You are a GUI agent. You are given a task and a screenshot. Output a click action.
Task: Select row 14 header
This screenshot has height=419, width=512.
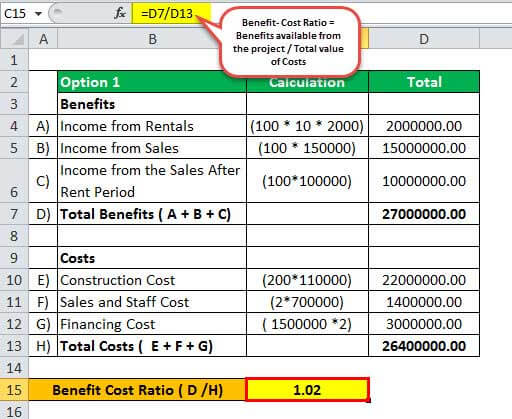14,368
